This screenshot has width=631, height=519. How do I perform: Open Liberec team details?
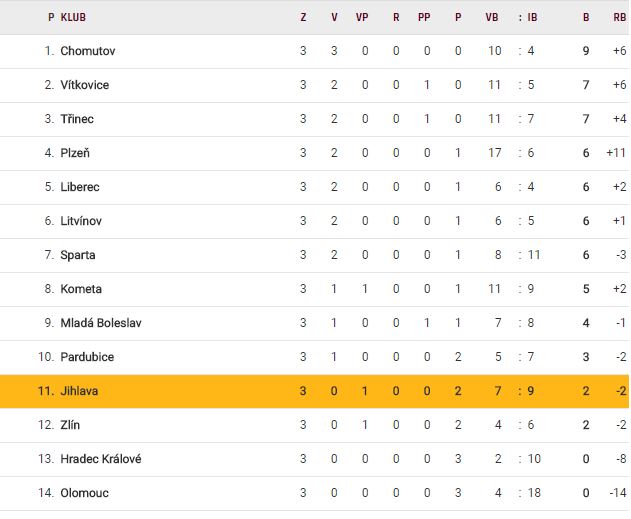pos(80,187)
